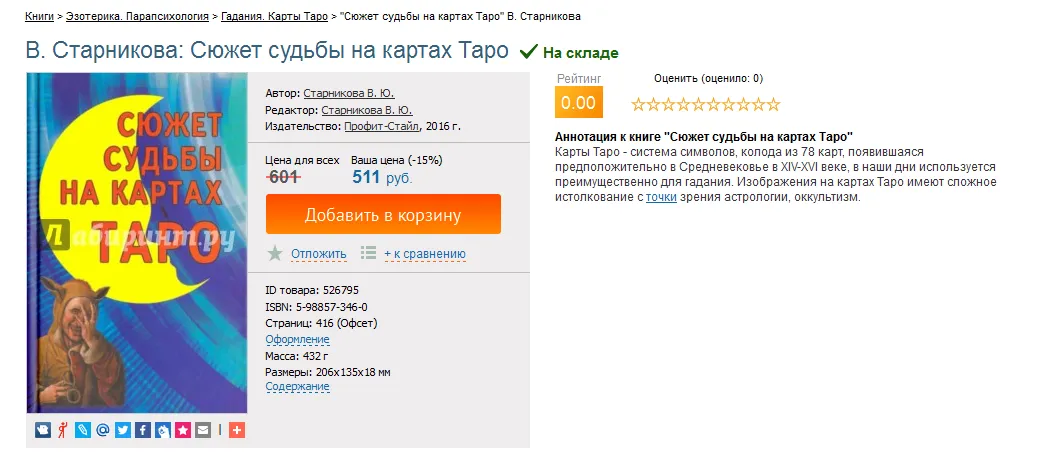Screen dimensions: 1038x461
Task: Rate the book with the tenth star
Action: click(773, 104)
